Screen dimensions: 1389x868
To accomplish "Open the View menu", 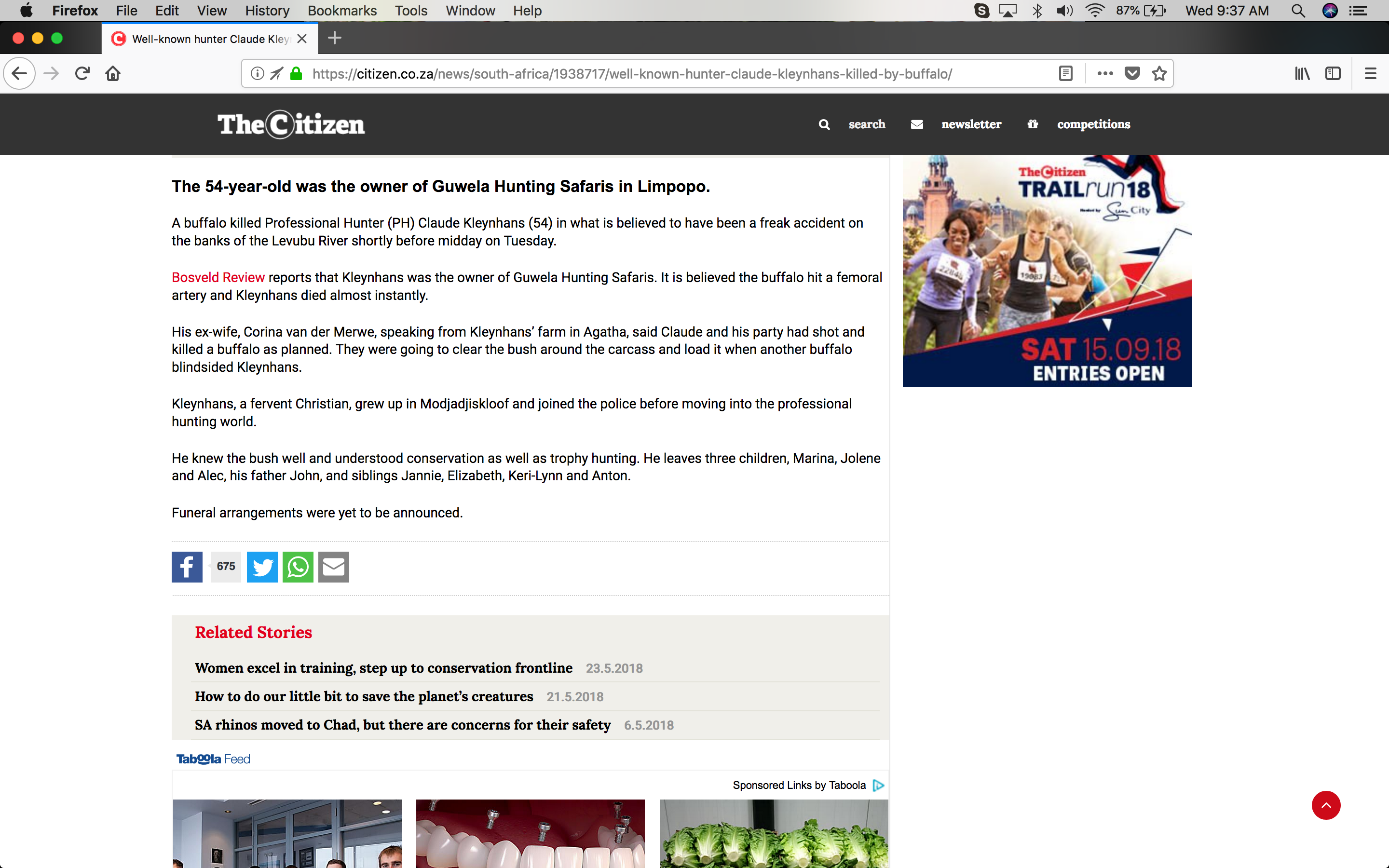I will (x=212, y=10).
